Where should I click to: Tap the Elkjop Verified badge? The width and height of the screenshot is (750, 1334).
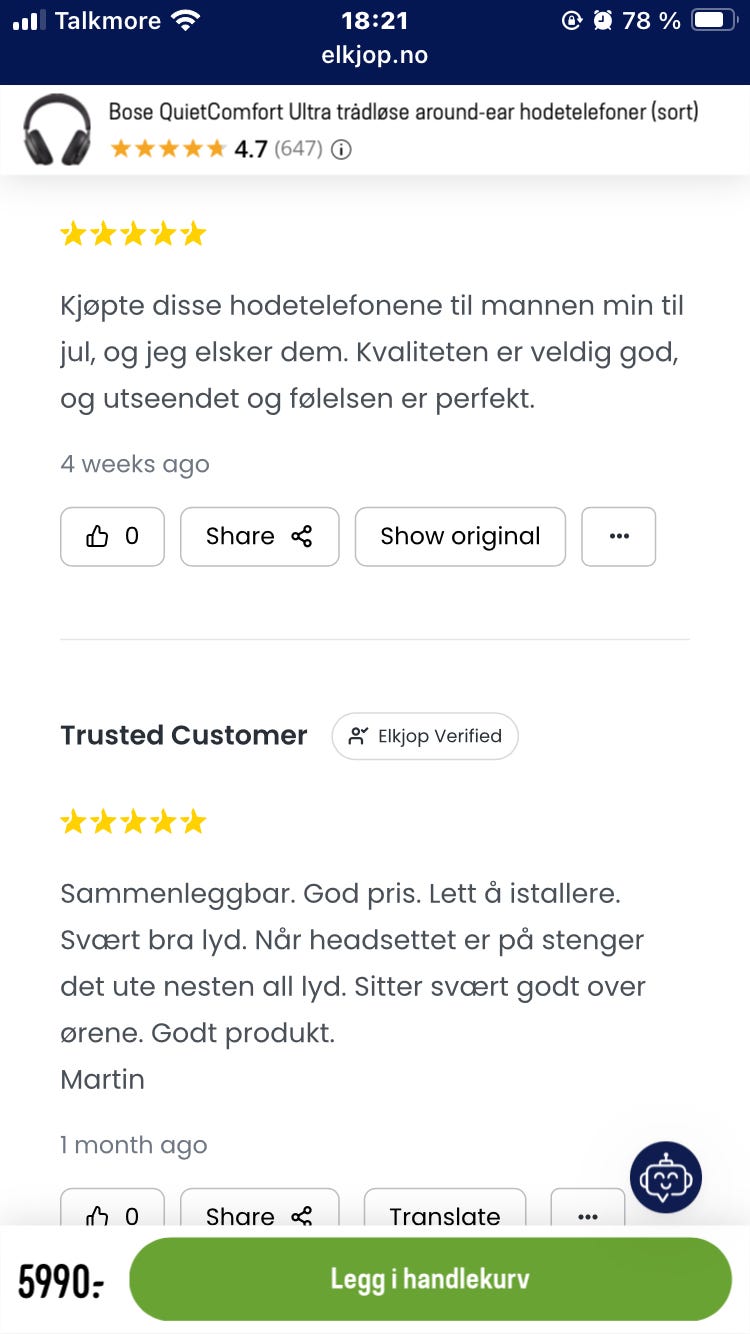tap(425, 736)
